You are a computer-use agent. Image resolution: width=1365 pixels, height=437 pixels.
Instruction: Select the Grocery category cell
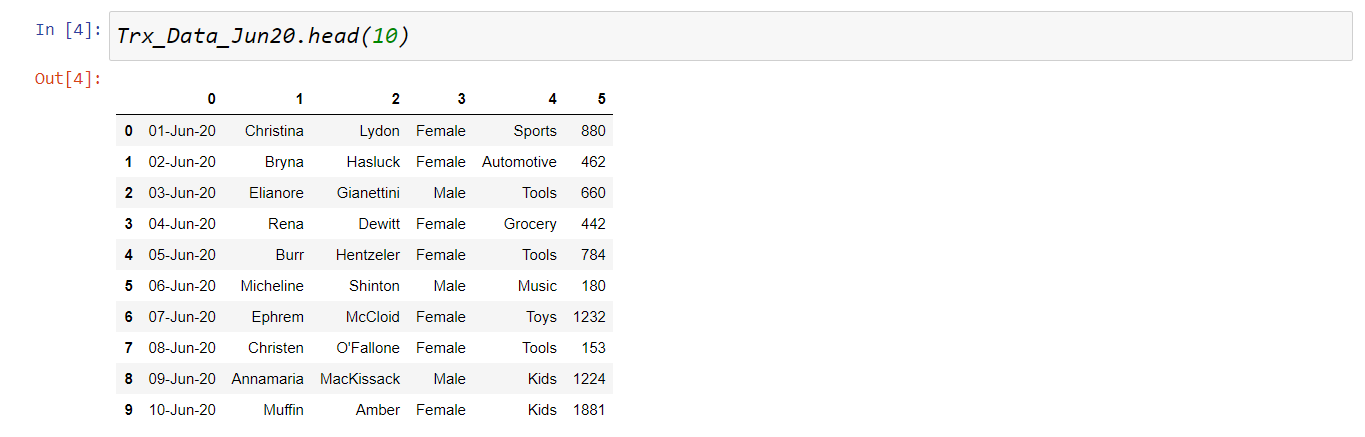tap(530, 224)
